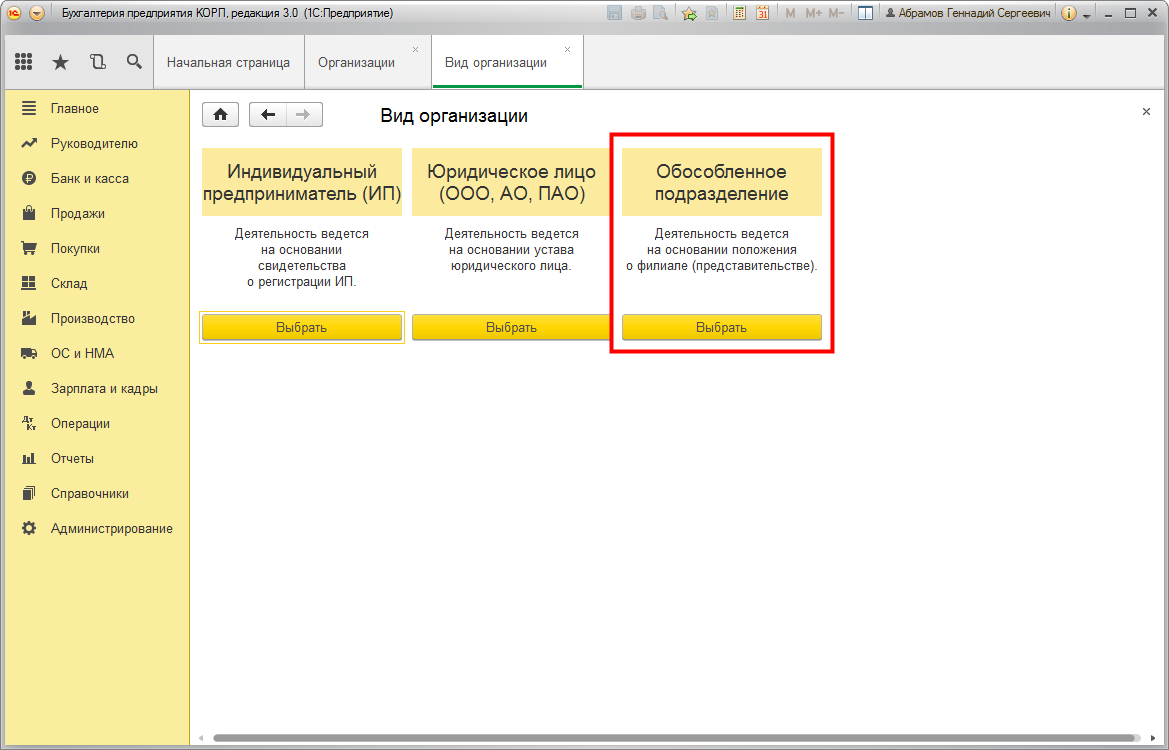Open the calendar icon in the title bar

[762, 13]
